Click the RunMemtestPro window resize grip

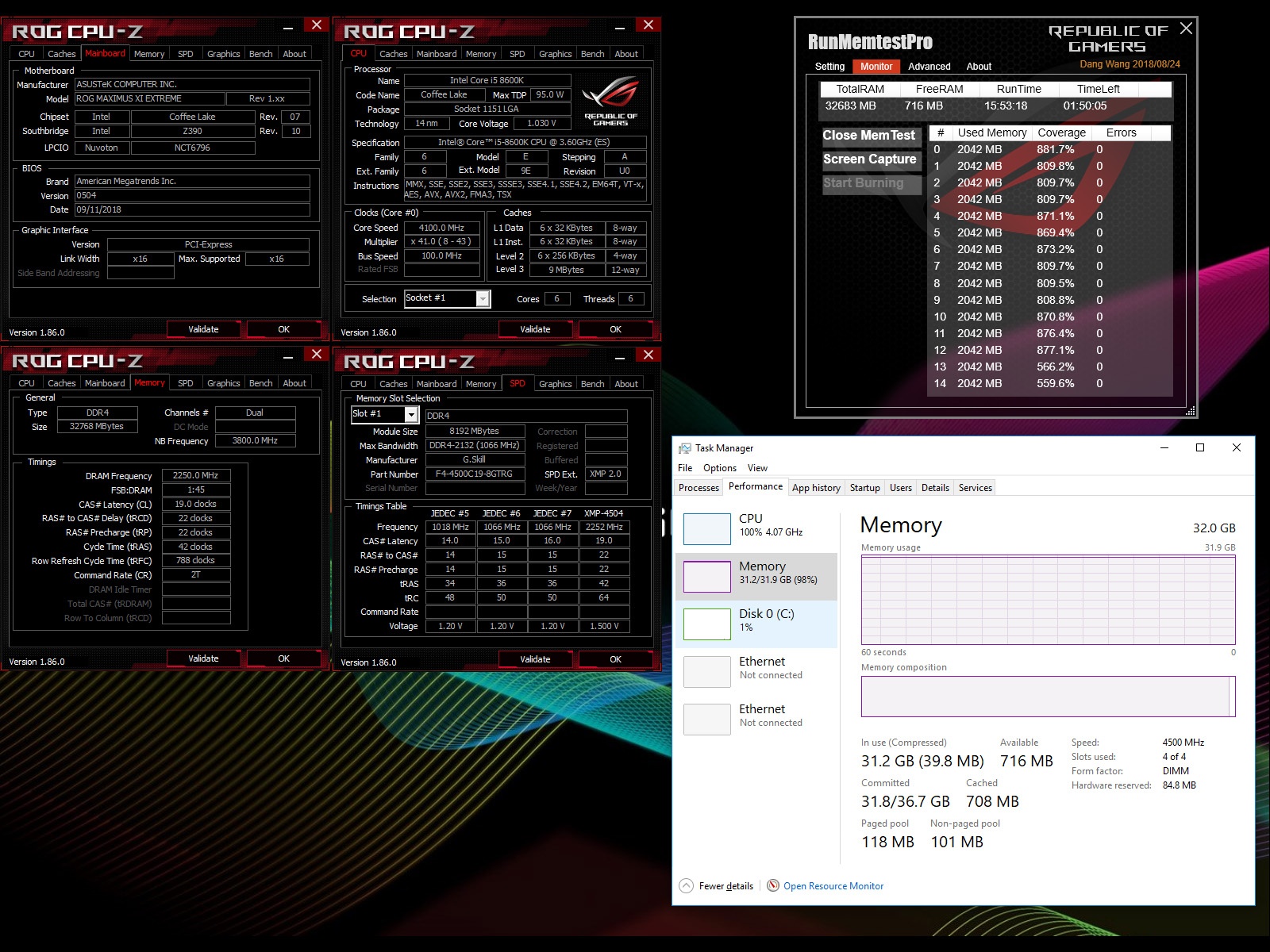coord(1191,411)
